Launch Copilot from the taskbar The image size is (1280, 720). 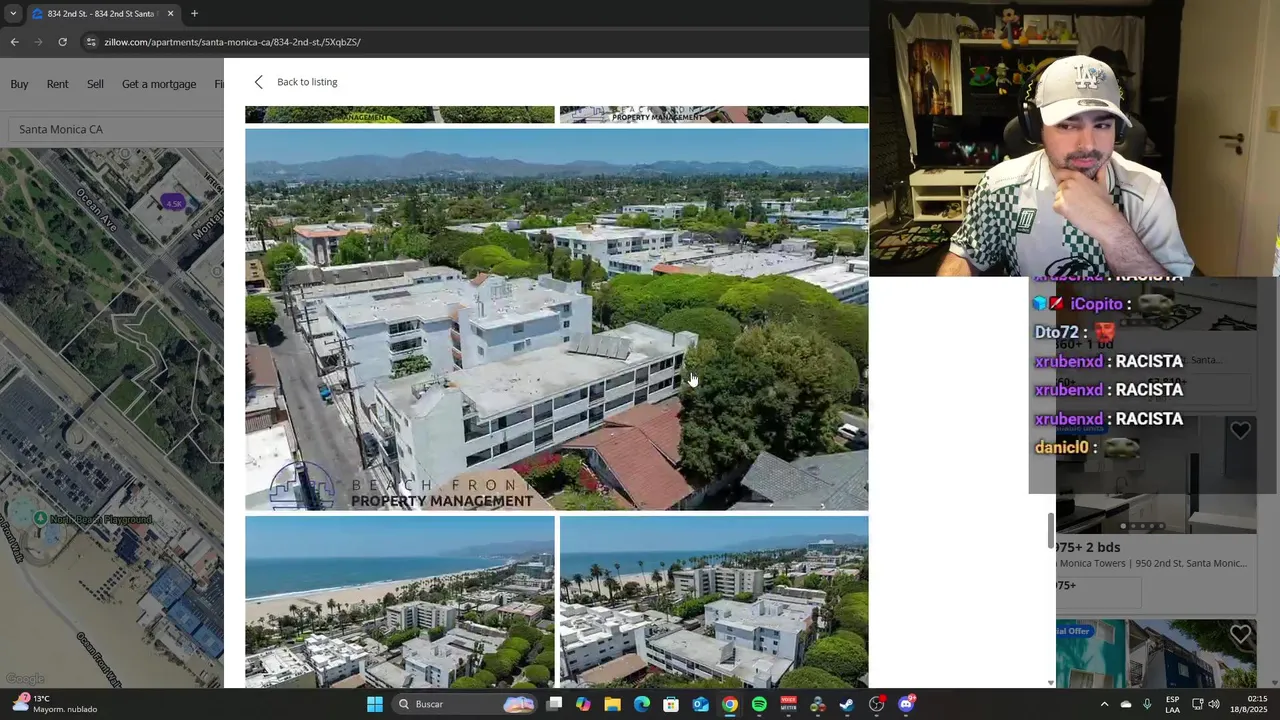click(583, 704)
